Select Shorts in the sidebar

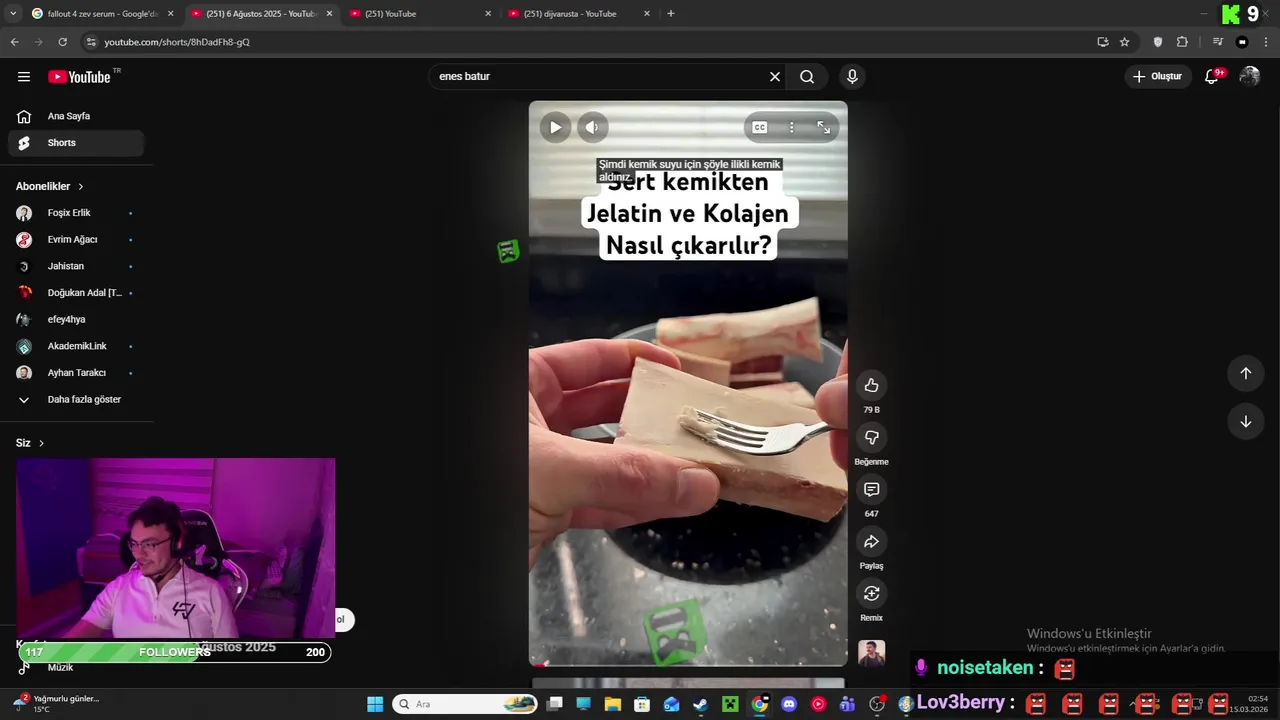click(76, 143)
